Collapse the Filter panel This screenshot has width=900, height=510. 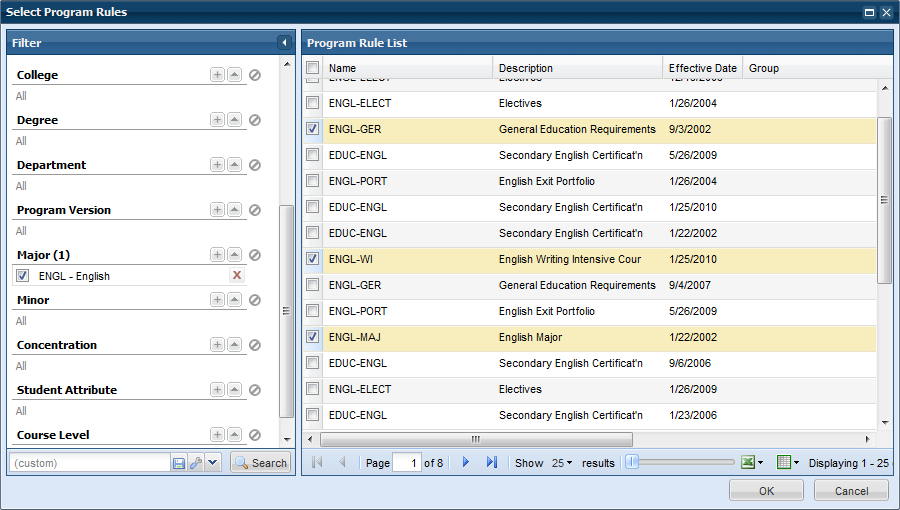coord(284,42)
